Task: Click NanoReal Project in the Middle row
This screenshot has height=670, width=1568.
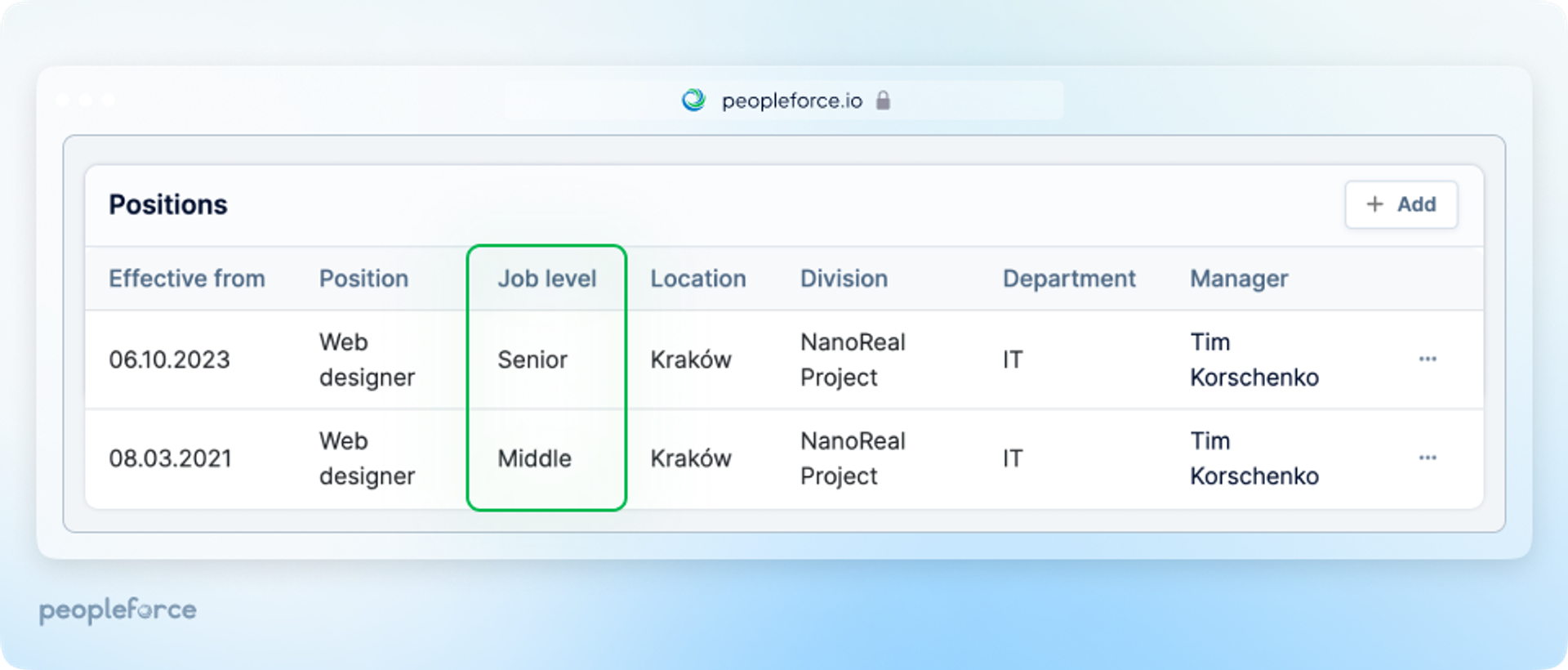Action: [x=853, y=458]
